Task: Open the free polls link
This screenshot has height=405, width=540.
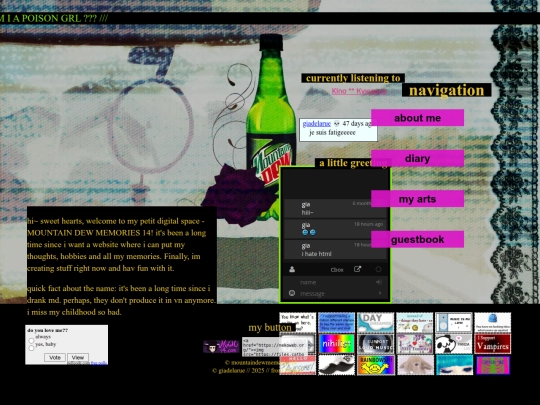Action: click(98, 363)
